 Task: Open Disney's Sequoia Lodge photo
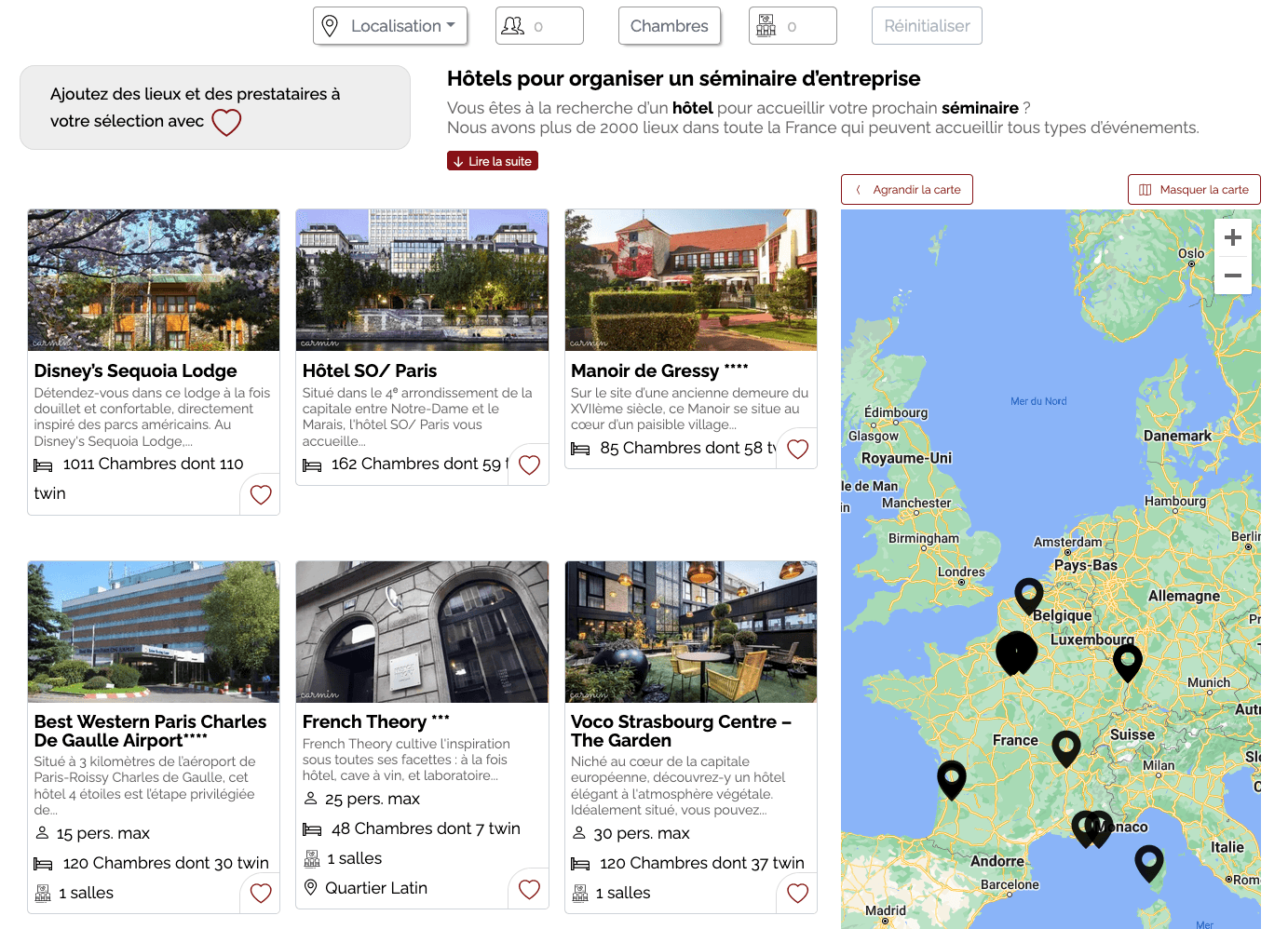click(154, 280)
